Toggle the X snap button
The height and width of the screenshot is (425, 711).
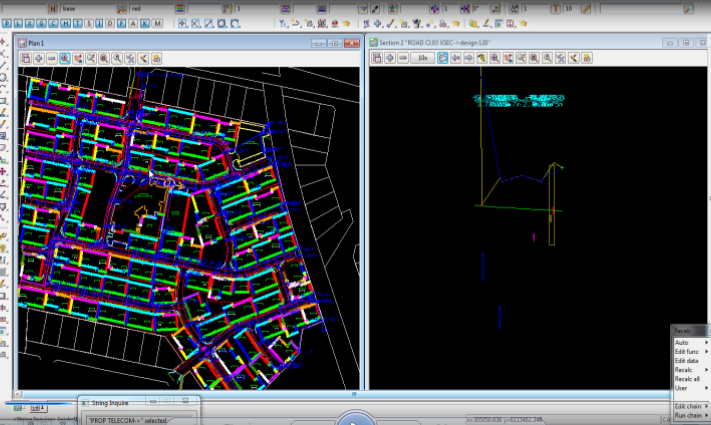[30, 24]
